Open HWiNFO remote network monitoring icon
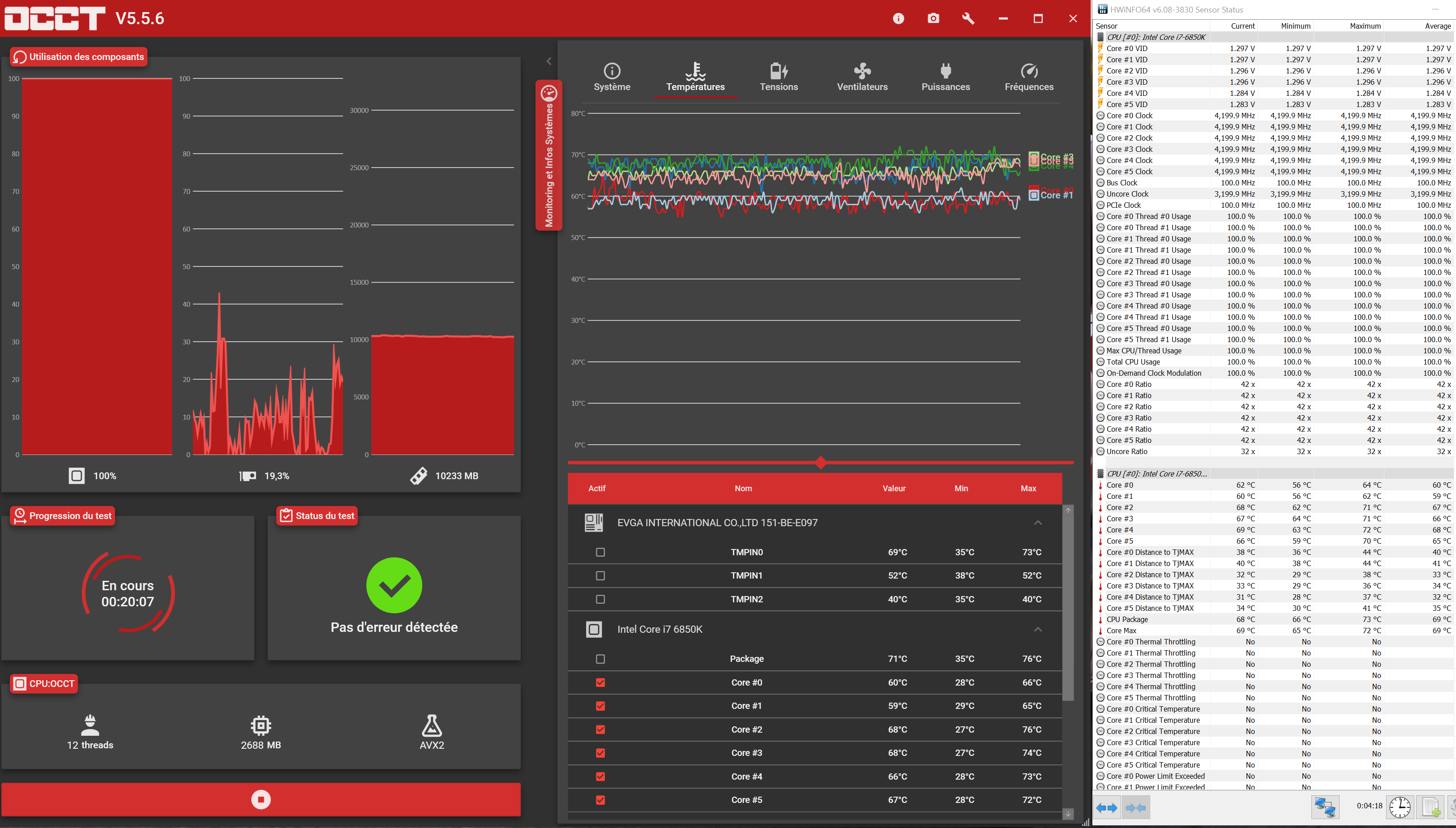The image size is (1456, 828). [x=1325, y=807]
